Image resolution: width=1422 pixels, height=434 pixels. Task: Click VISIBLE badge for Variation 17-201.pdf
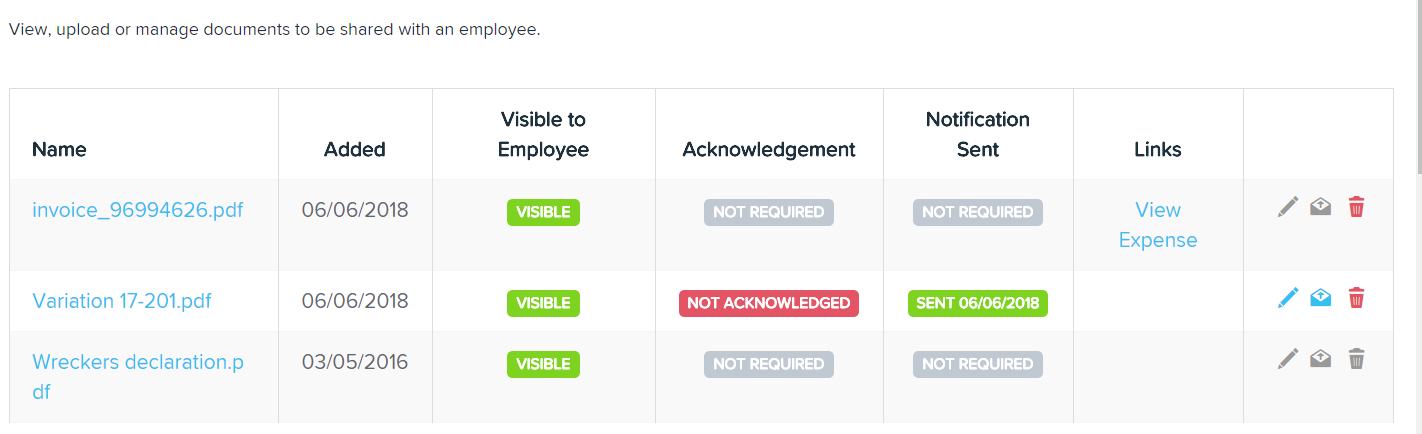(543, 303)
